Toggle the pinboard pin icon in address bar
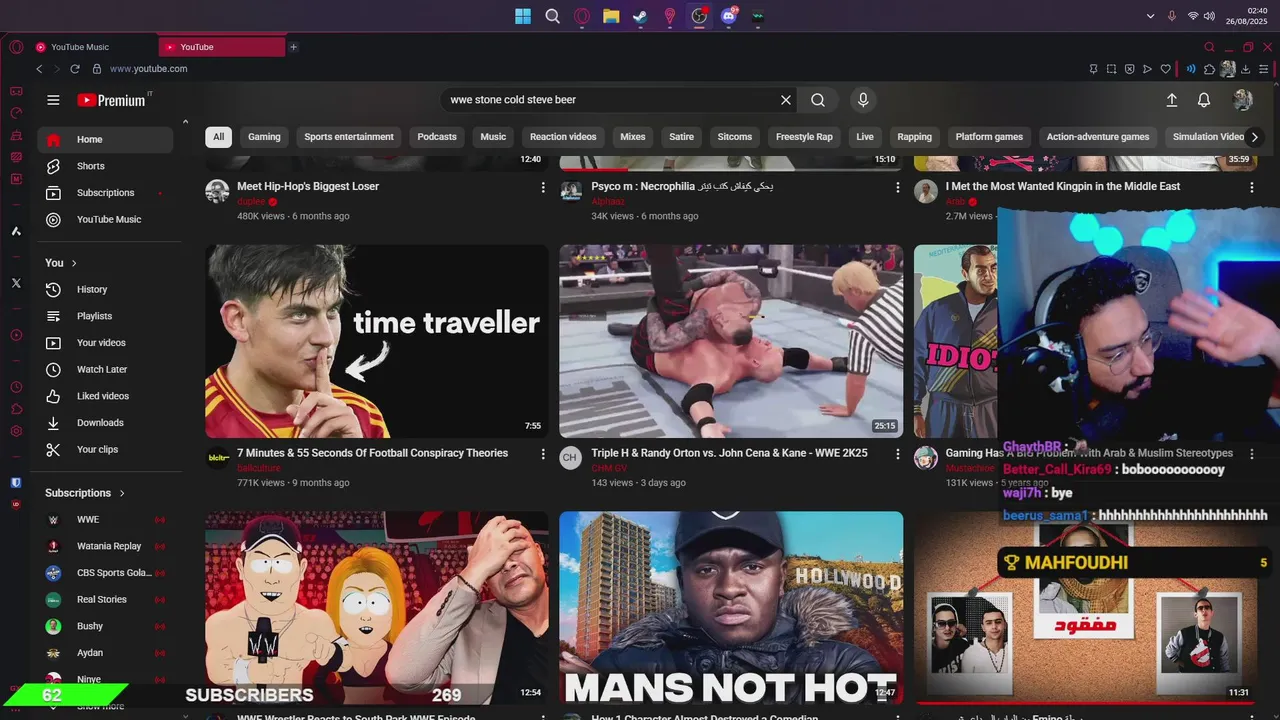 click(1093, 69)
